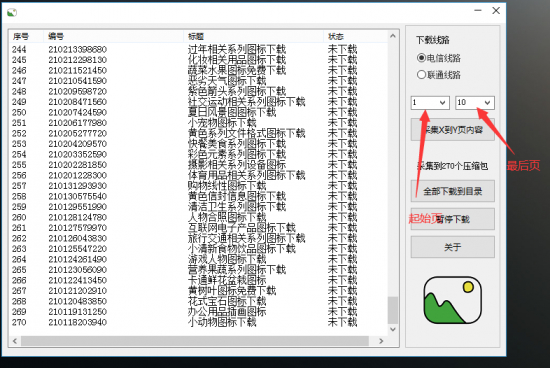Select row 游戏人物图标下载
This screenshot has height=368, width=550.
(199, 259)
